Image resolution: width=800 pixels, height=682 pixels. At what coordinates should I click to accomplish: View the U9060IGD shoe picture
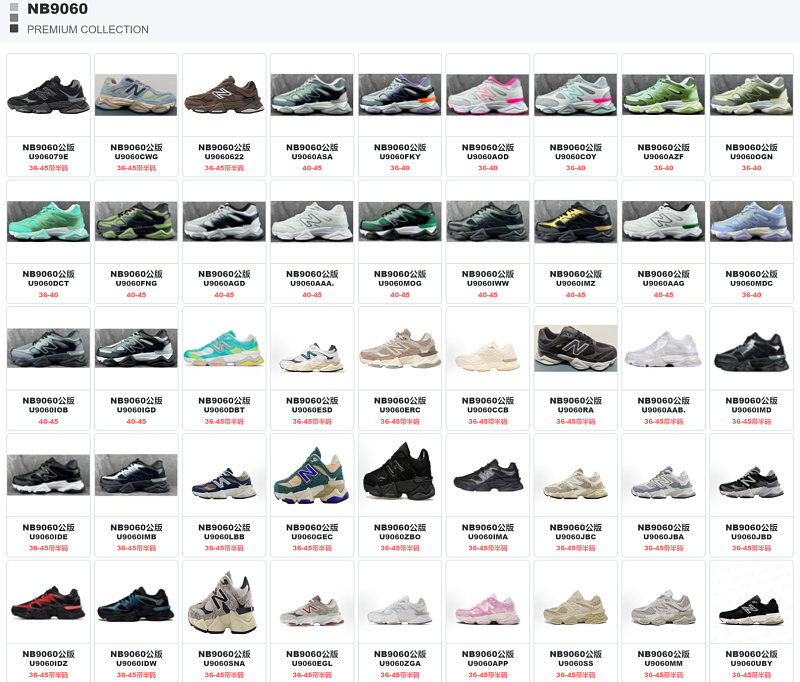click(136, 348)
